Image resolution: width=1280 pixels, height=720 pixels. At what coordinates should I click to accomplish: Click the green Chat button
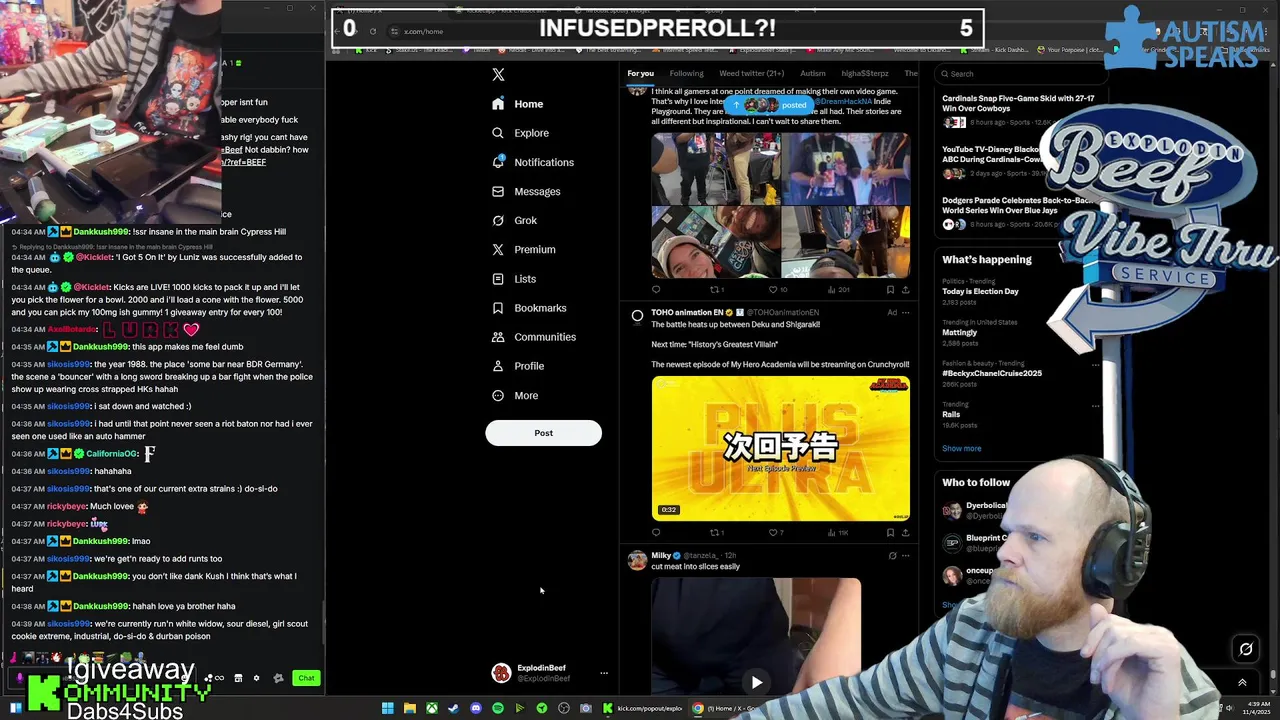pyautogui.click(x=306, y=678)
